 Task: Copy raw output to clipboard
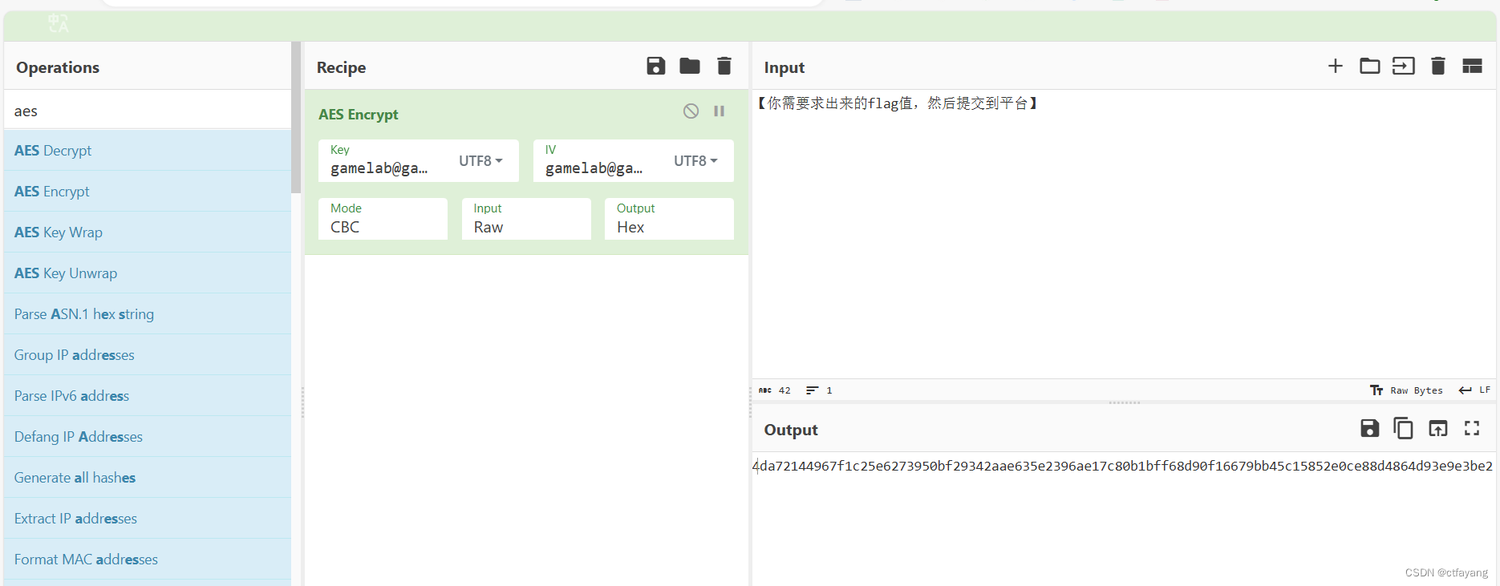pos(1404,428)
